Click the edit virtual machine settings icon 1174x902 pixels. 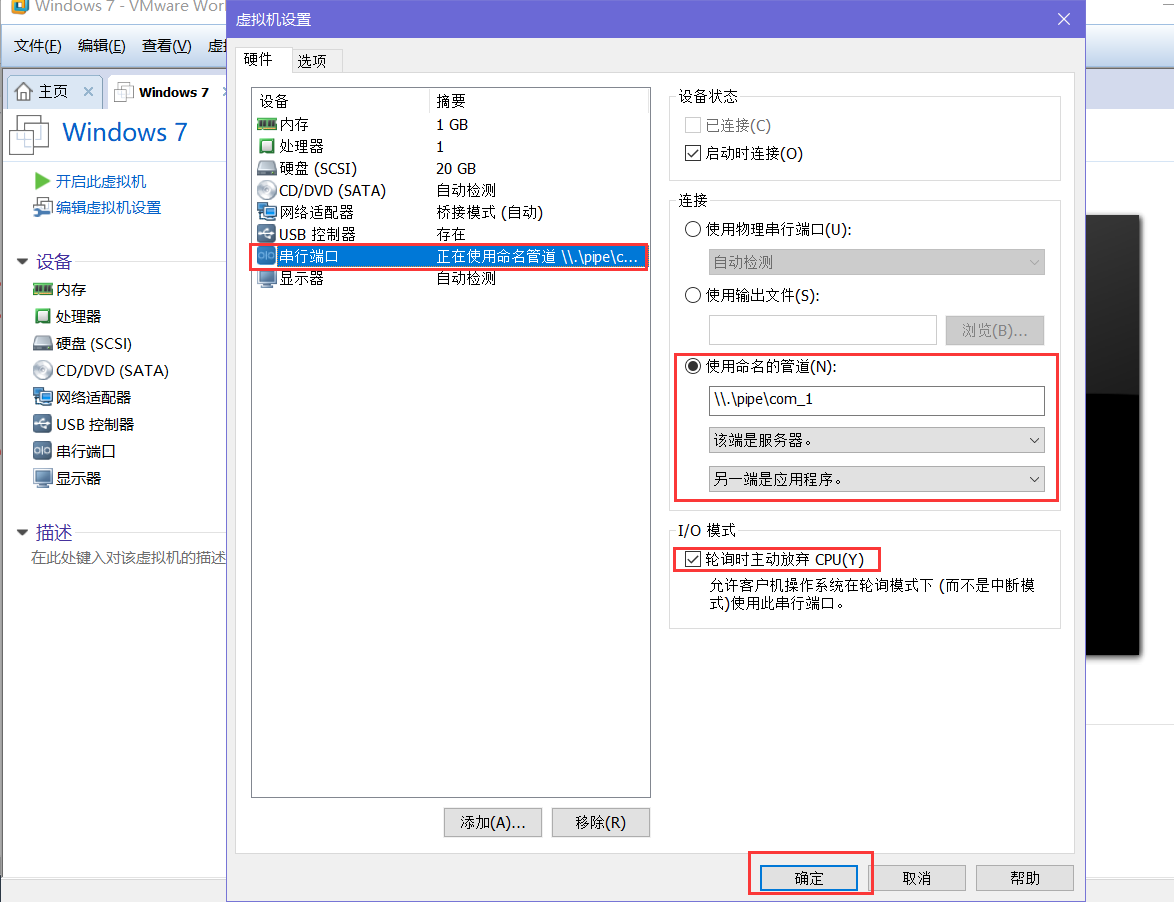pos(43,207)
